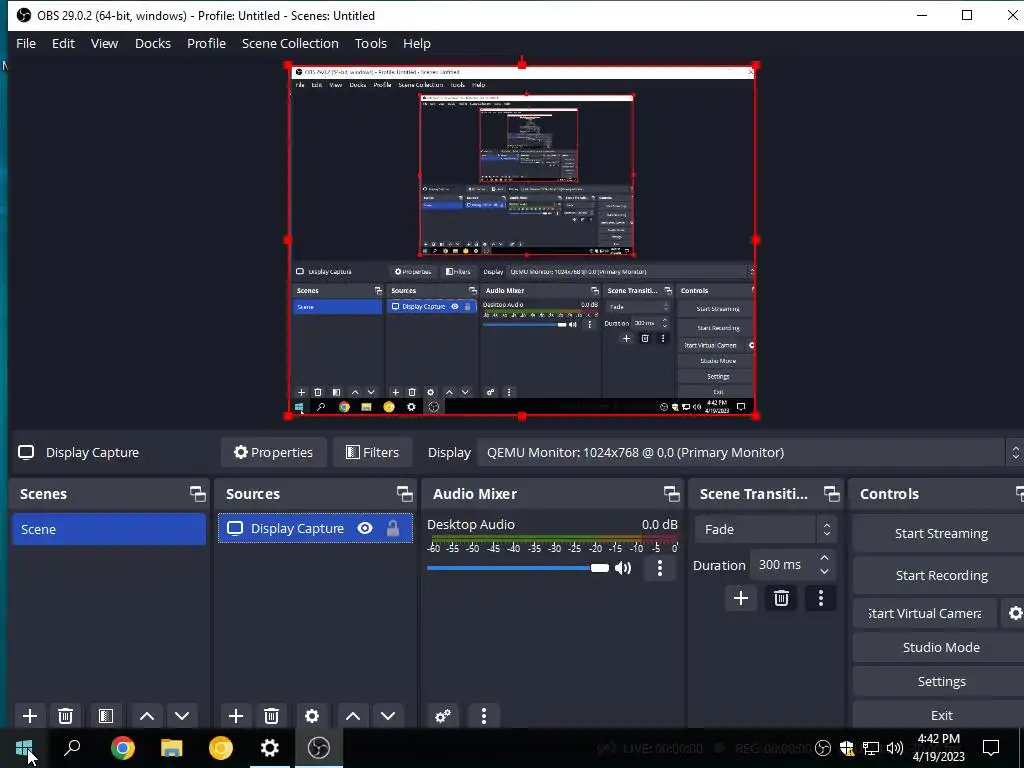Undock the Audio Mixer panel
The height and width of the screenshot is (768, 1024).
(x=671, y=494)
